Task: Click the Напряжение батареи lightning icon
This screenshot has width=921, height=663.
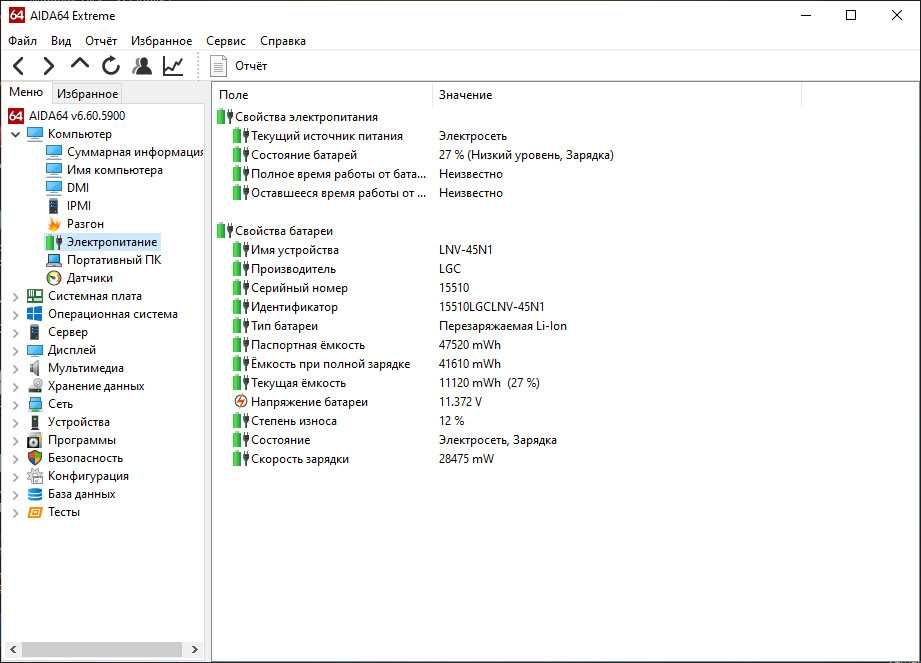Action: click(x=241, y=402)
